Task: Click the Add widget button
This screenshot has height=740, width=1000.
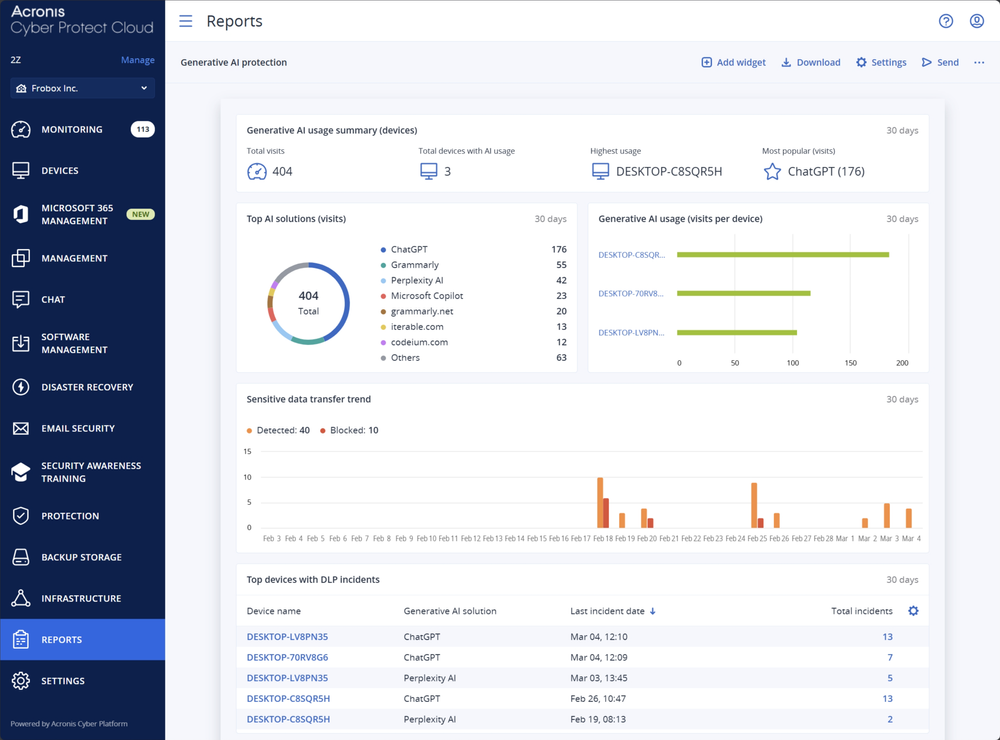Action: [x=733, y=62]
